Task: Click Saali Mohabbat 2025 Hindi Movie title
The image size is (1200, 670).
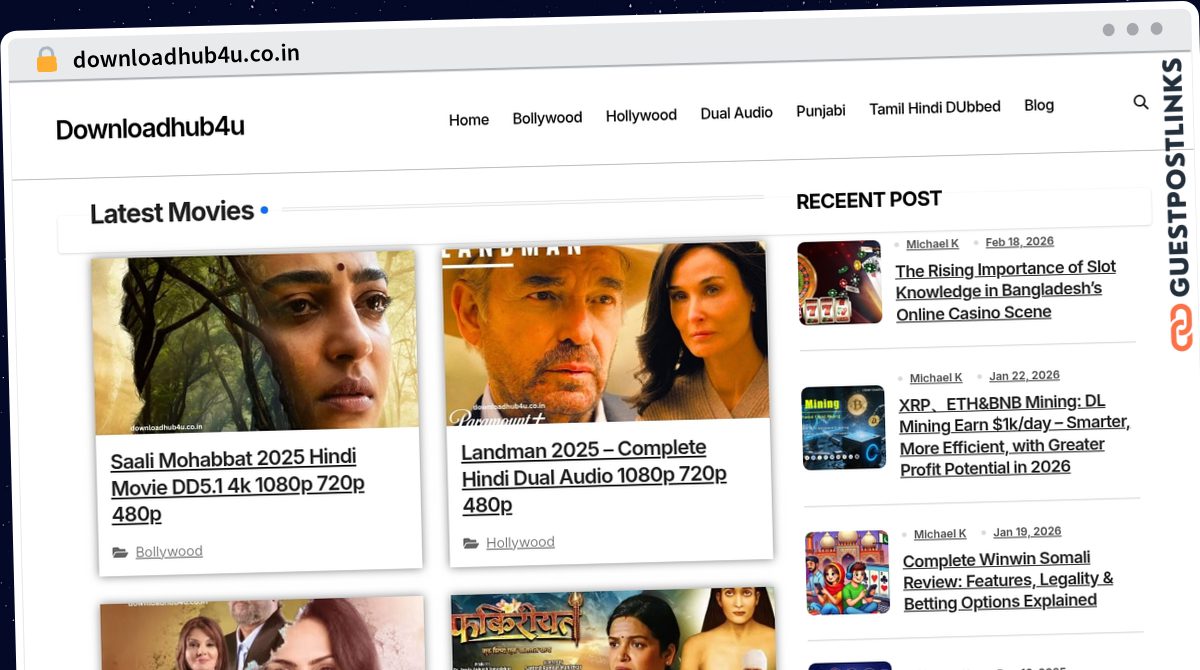Action: click(x=238, y=486)
